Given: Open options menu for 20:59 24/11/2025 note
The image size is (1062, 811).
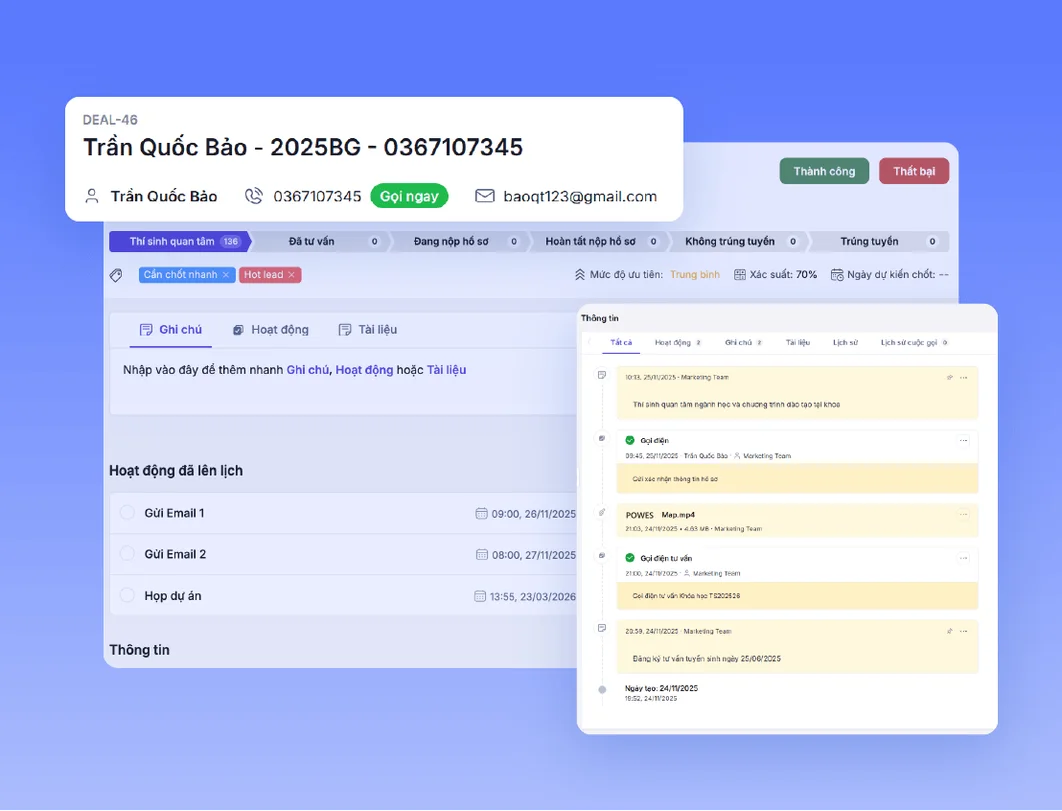Looking at the screenshot, I should pos(964,631).
